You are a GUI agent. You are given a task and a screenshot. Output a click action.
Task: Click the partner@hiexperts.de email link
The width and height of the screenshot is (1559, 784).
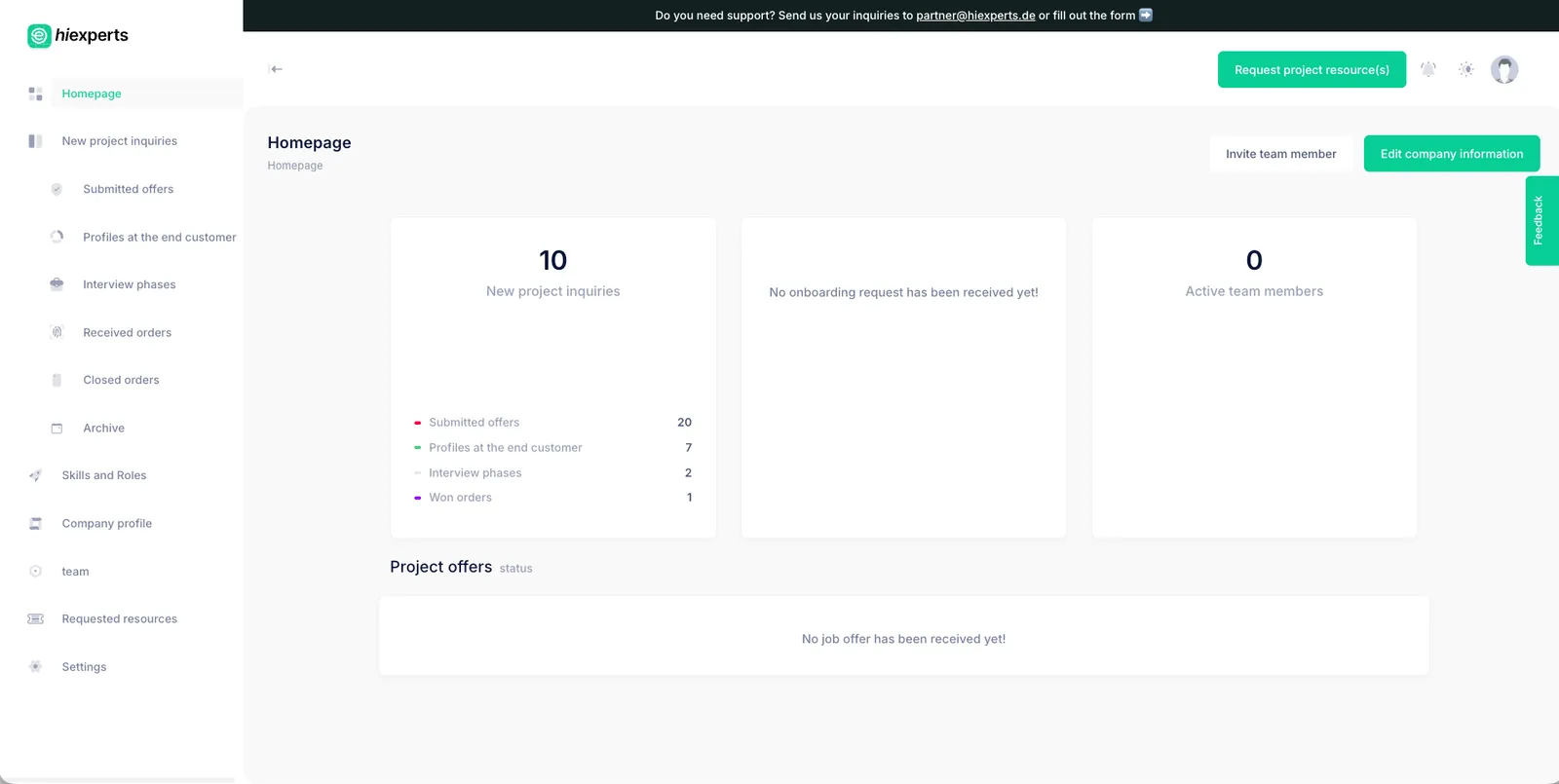click(x=975, y=16)
